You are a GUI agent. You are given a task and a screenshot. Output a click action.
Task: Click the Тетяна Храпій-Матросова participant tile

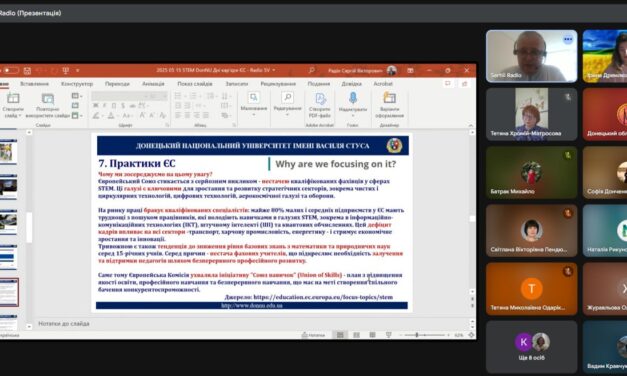[531, 114]
